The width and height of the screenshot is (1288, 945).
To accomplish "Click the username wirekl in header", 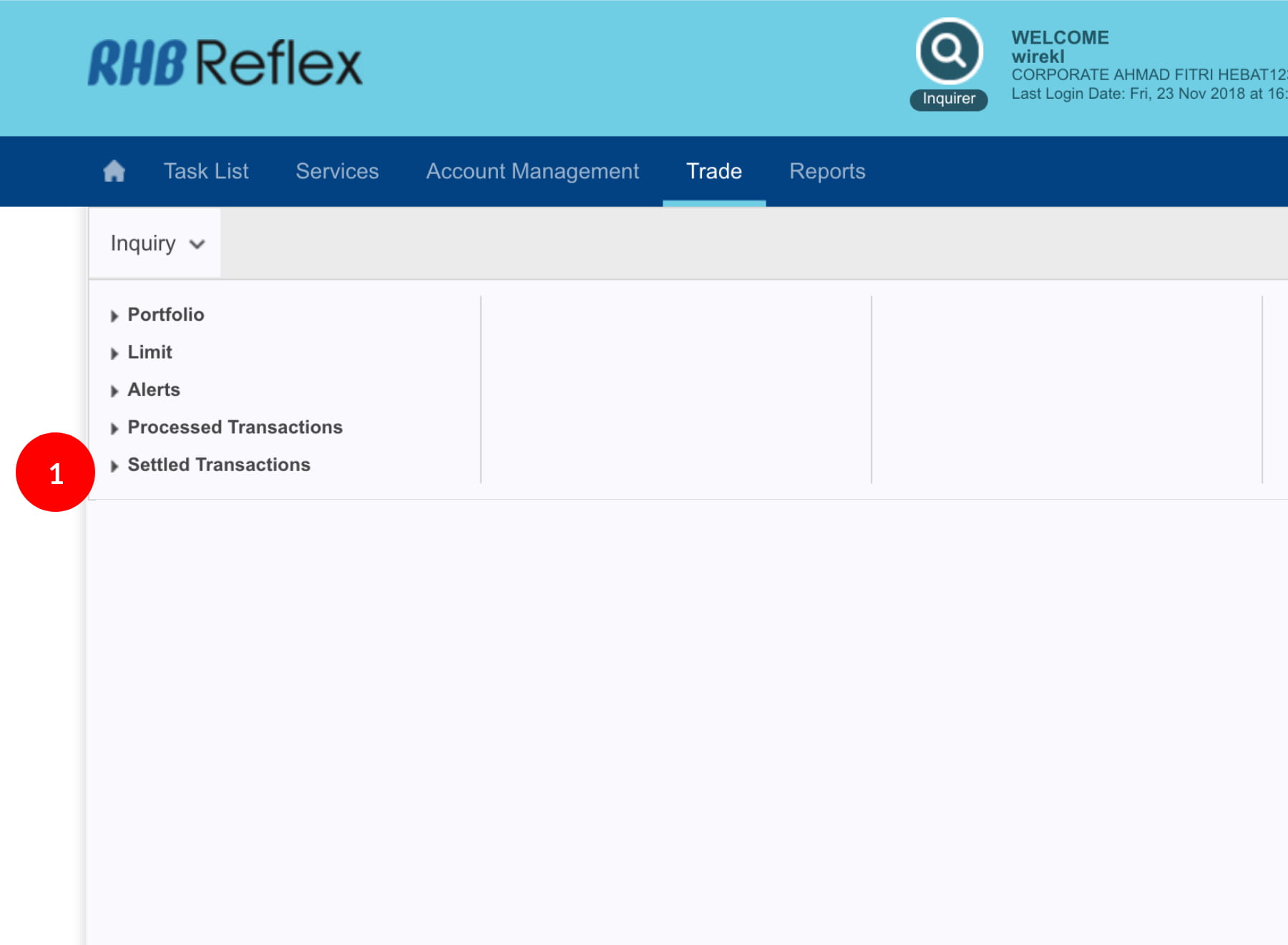I will point(1038,57).
